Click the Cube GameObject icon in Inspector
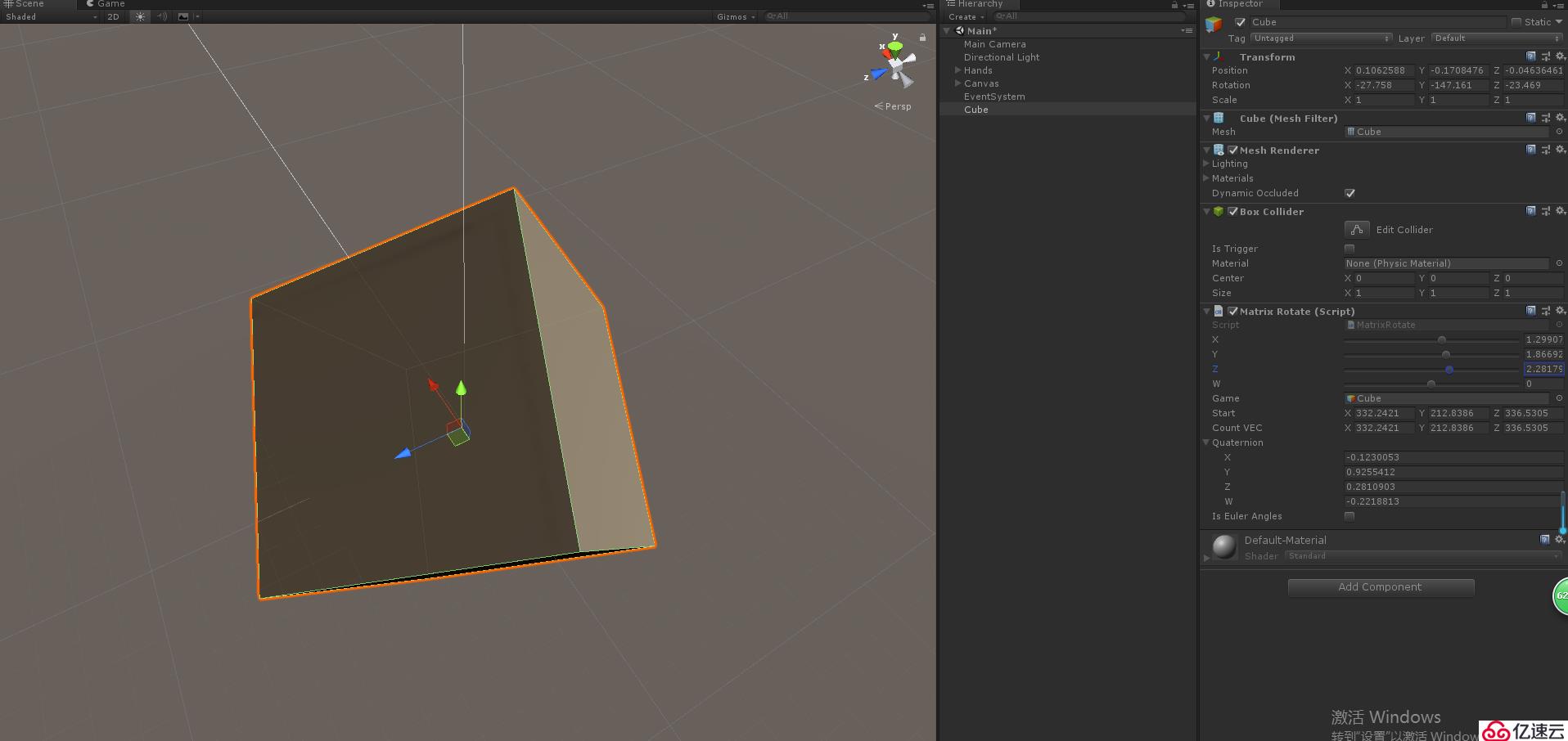This screenshot has height=741, width=1568. click(x=1214, y=24)
